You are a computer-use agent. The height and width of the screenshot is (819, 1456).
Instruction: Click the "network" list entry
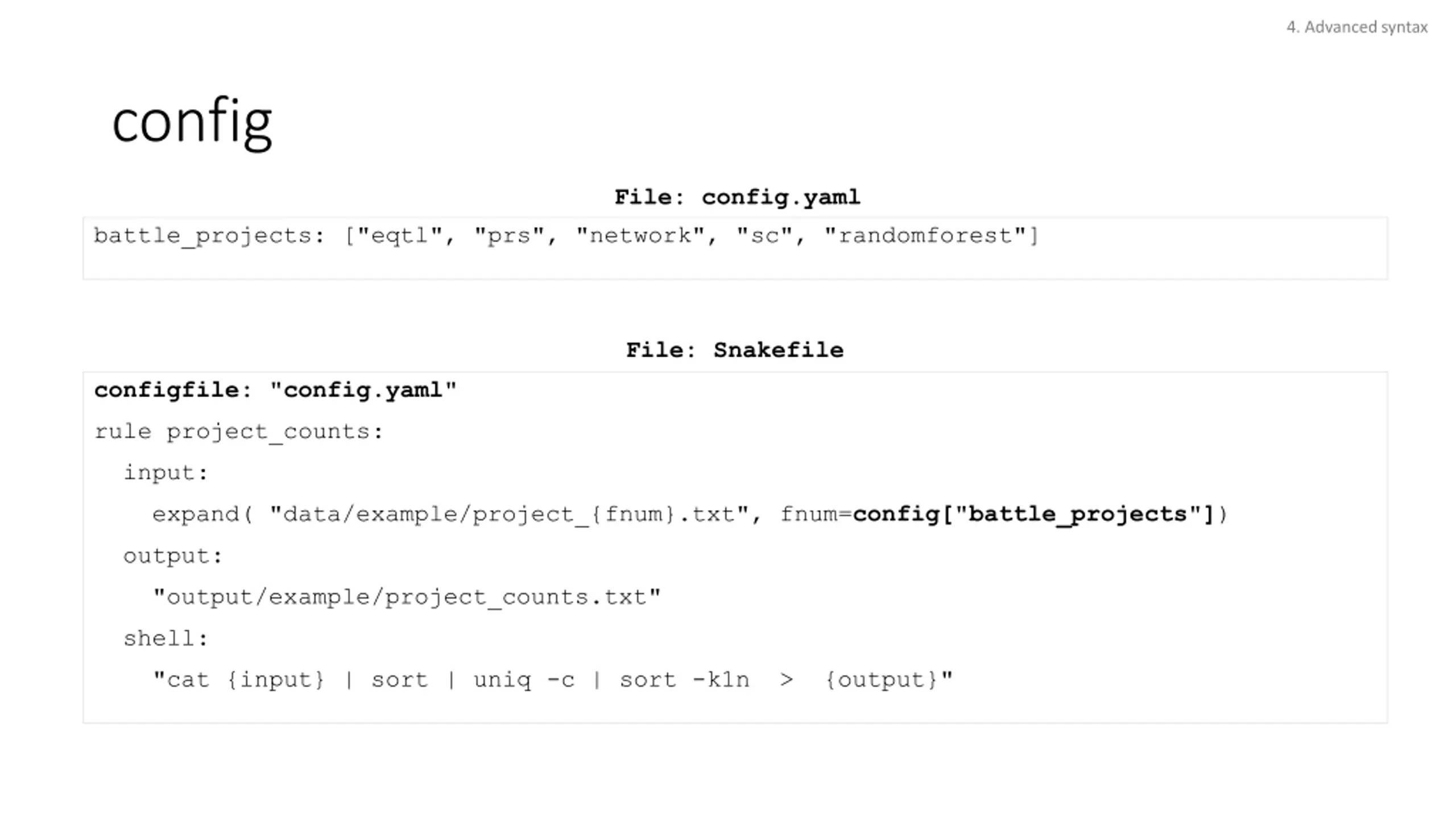click(640, 235)
